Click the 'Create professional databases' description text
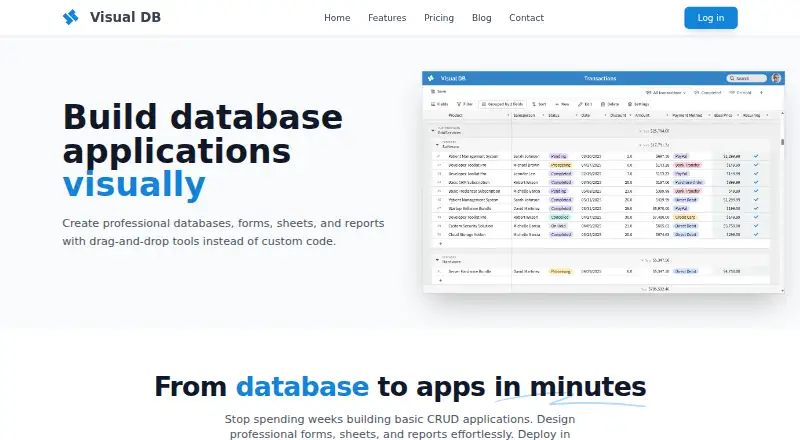 (x=223, y=232)
